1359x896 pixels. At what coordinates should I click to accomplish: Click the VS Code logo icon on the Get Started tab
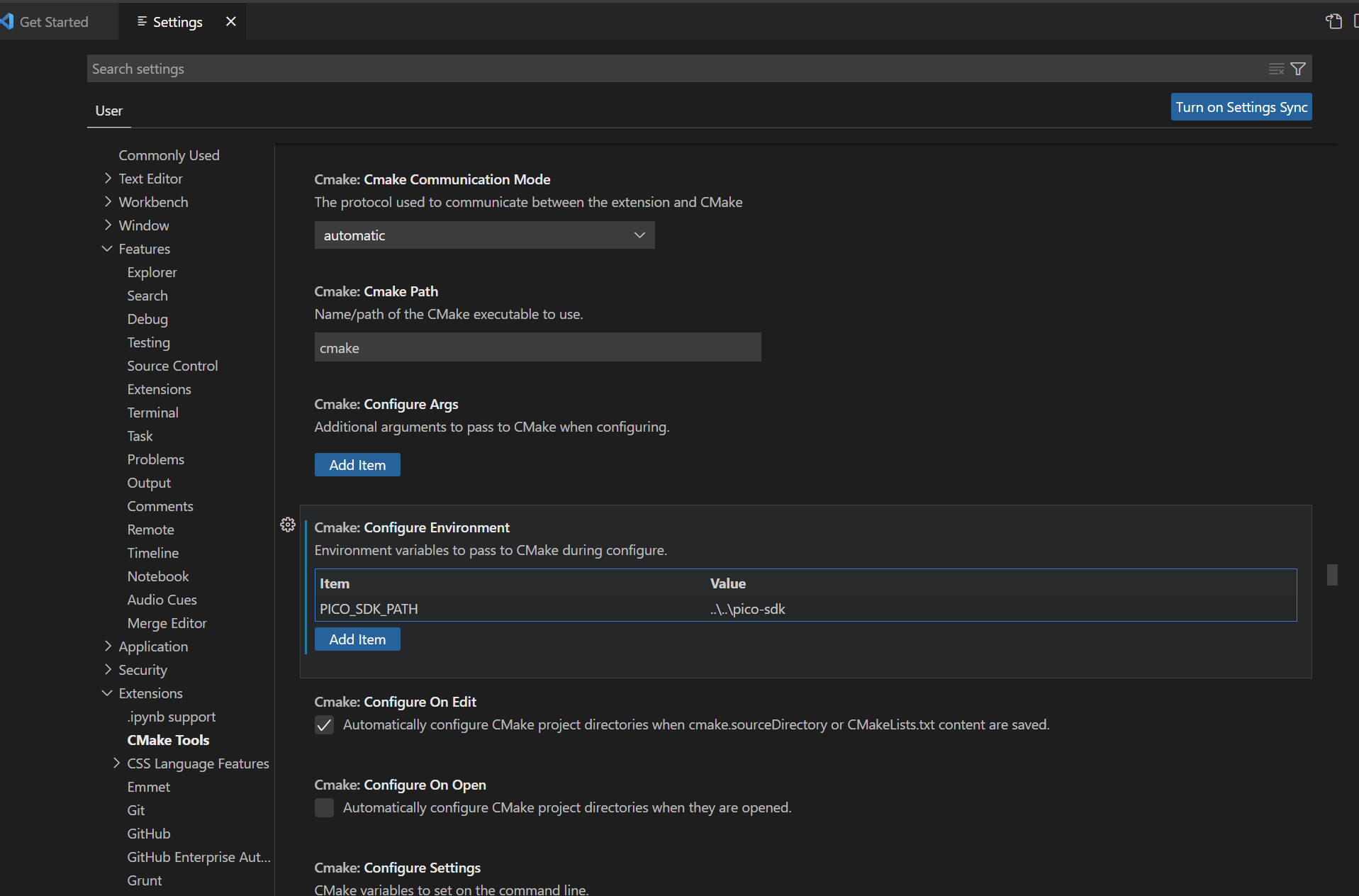coord(7,21)
